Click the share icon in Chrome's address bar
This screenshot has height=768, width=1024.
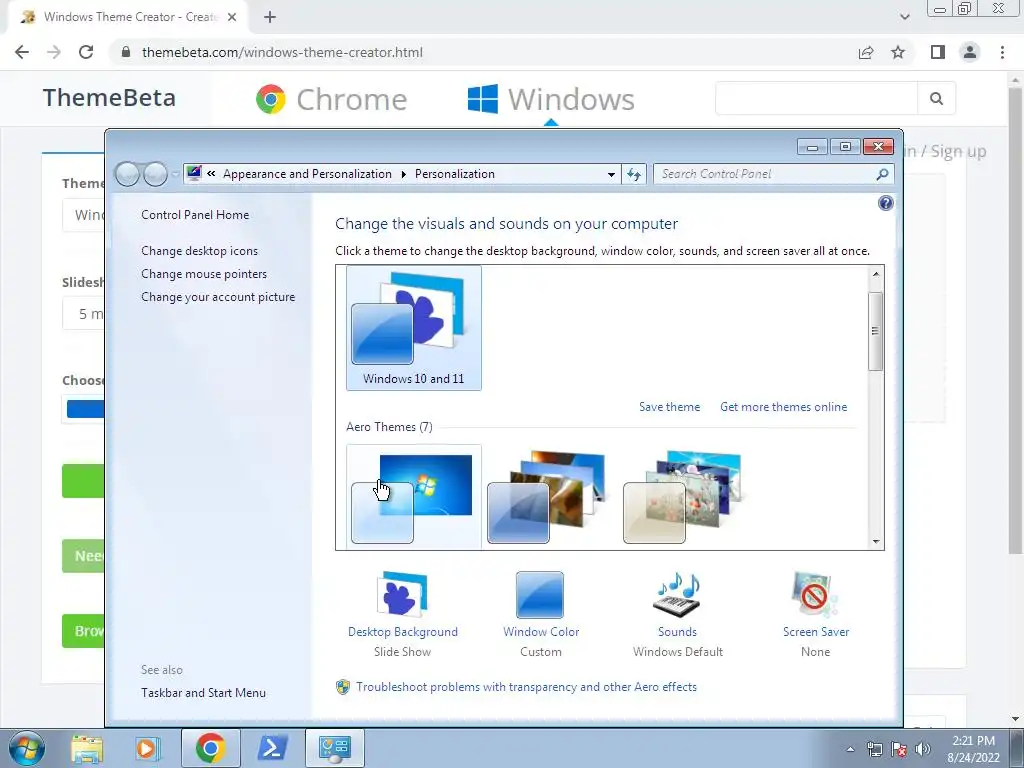(x=866, y=52)
